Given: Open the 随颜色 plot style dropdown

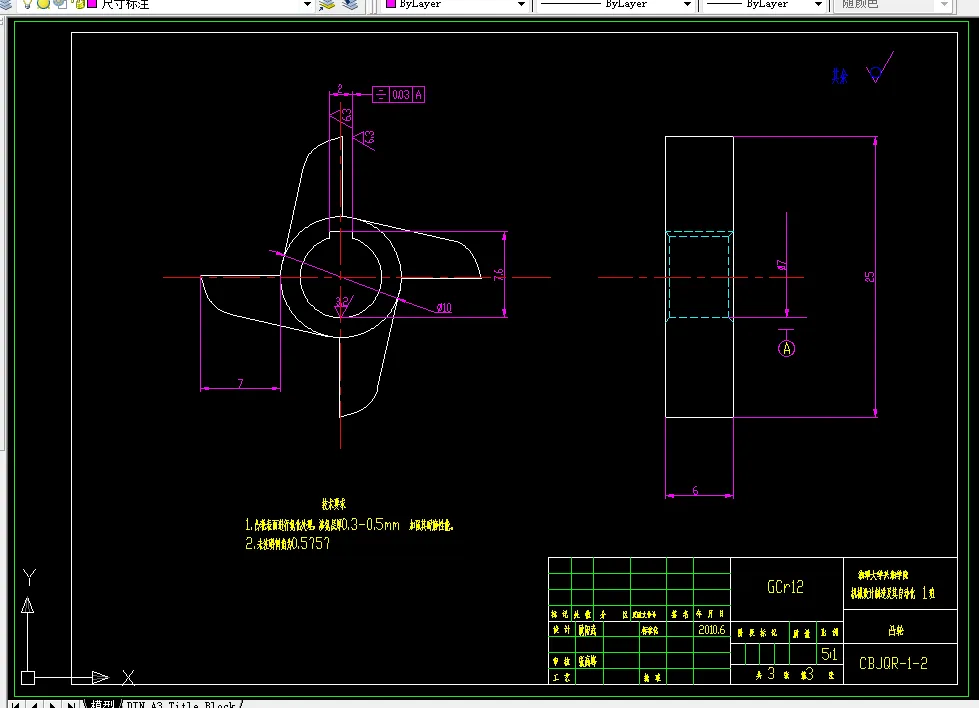Looking at the screenshot, I should click(x=945, y=4).
